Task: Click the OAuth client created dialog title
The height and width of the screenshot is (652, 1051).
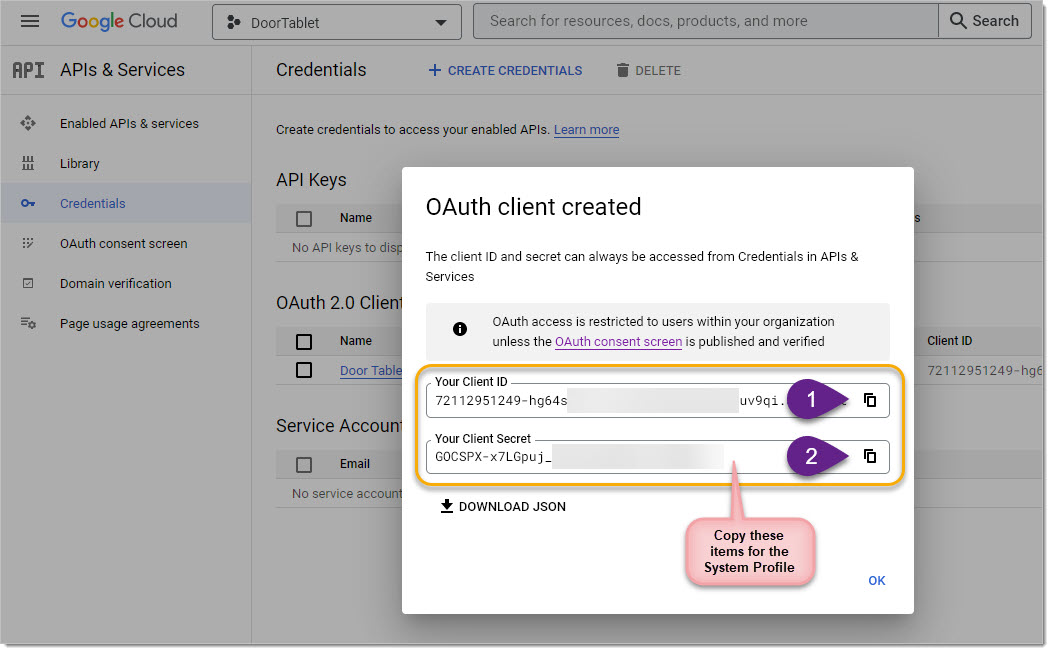Action: point(534,207)
